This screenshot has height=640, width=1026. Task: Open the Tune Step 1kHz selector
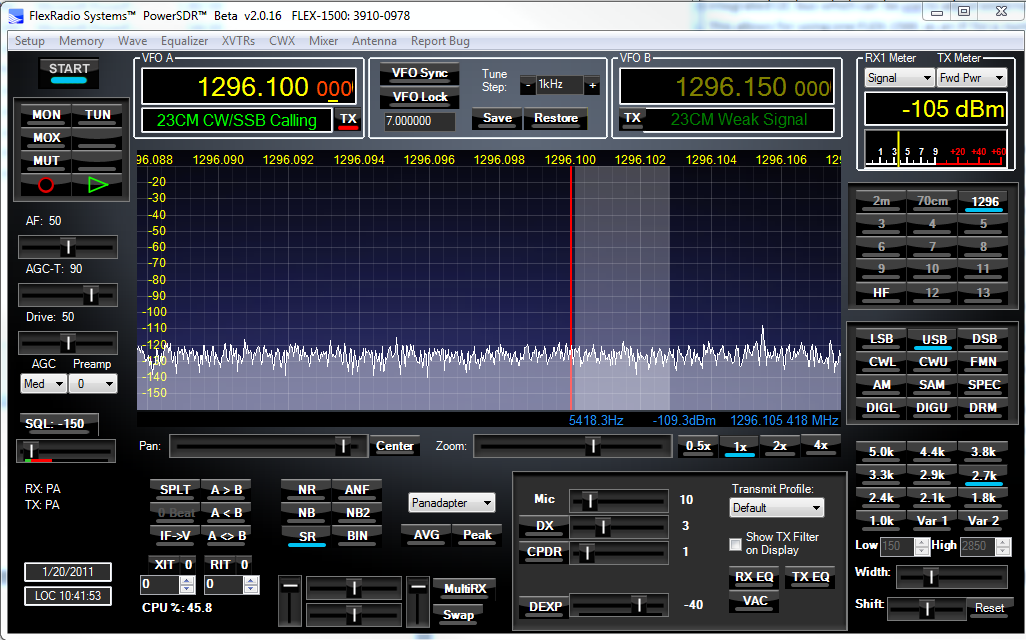pyautogui.click(x=559, y=85)
